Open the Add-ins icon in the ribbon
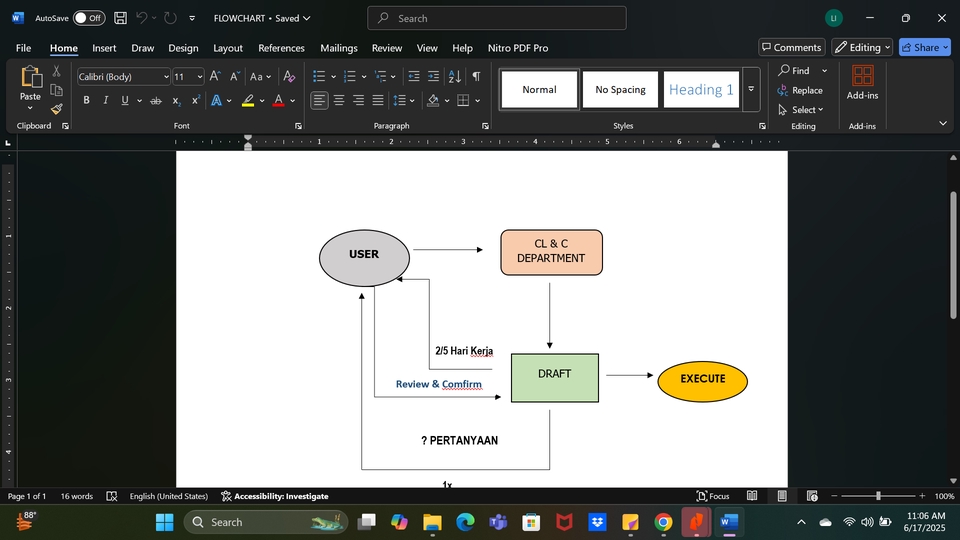Image resolution: width=960 pixels, height=540 pixels. click(x=862, y=83)
